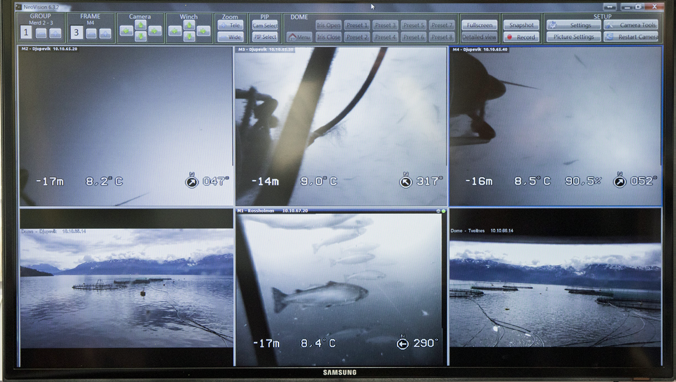Start recording with the Record button
Viewport: 676px width, 382px height.
[521, 38]
